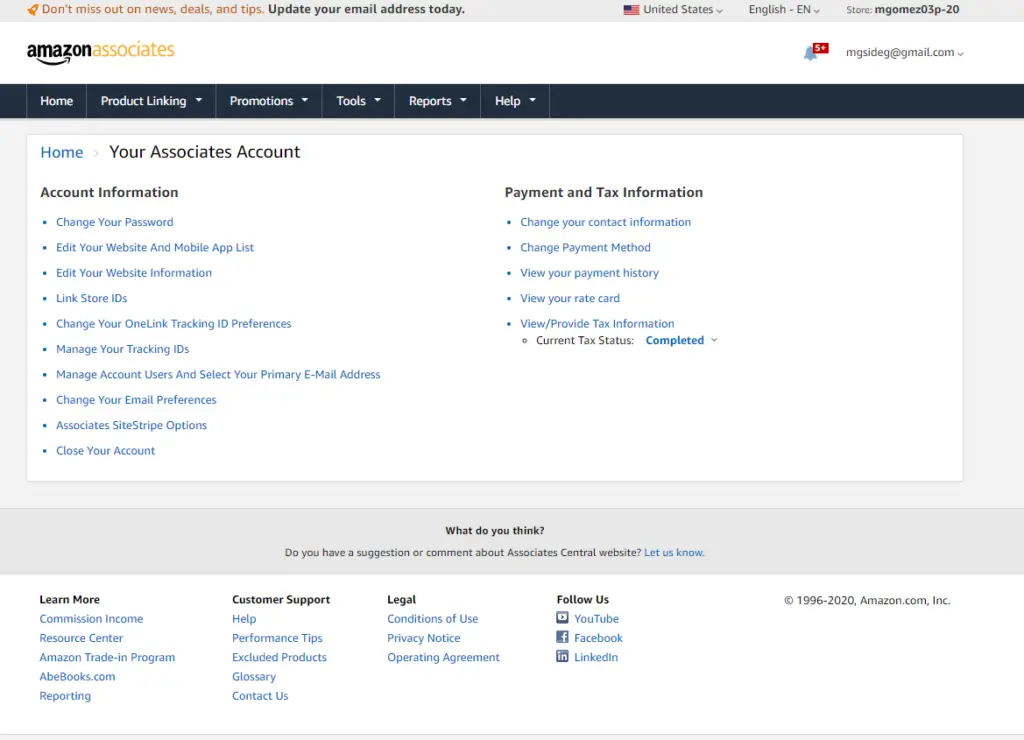Screen dimensions: 1024x740
Task: Click the United States flag icon
Action: coord(631,10)
